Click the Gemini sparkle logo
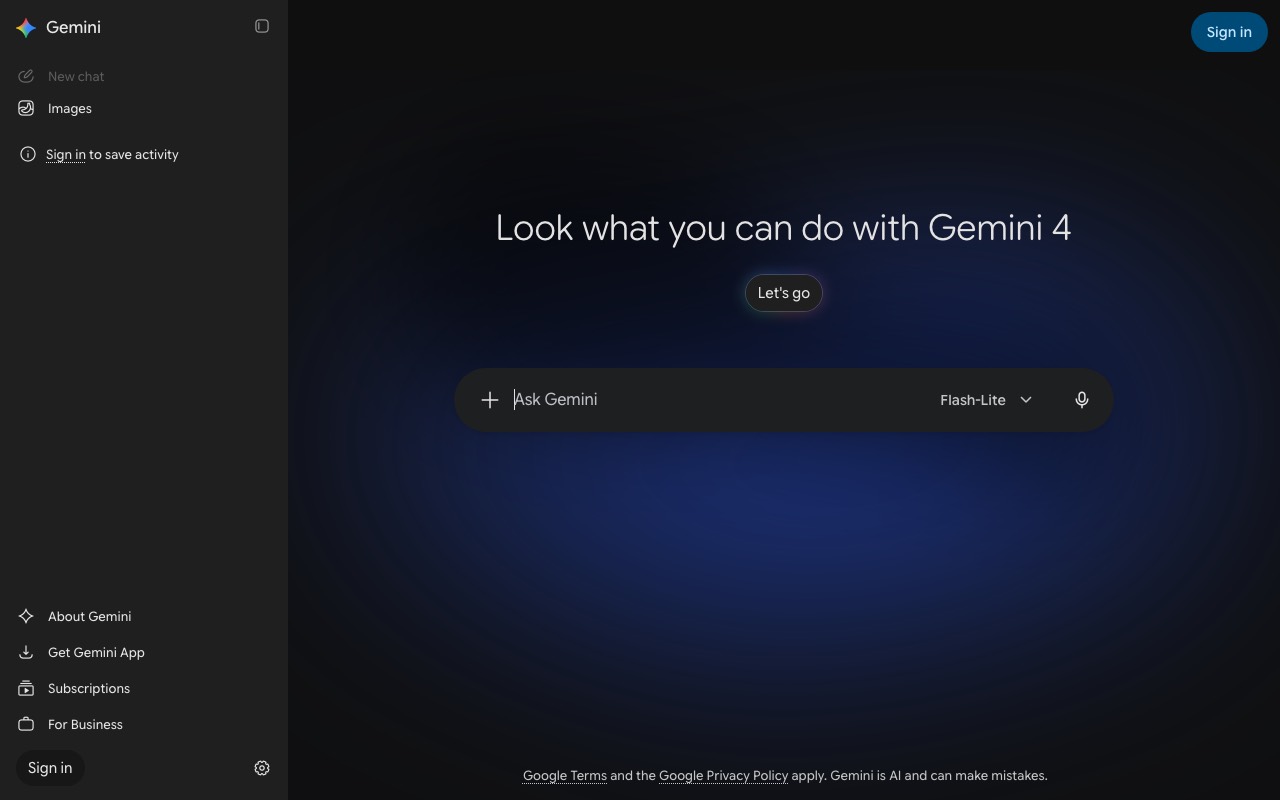 (27, 28)
